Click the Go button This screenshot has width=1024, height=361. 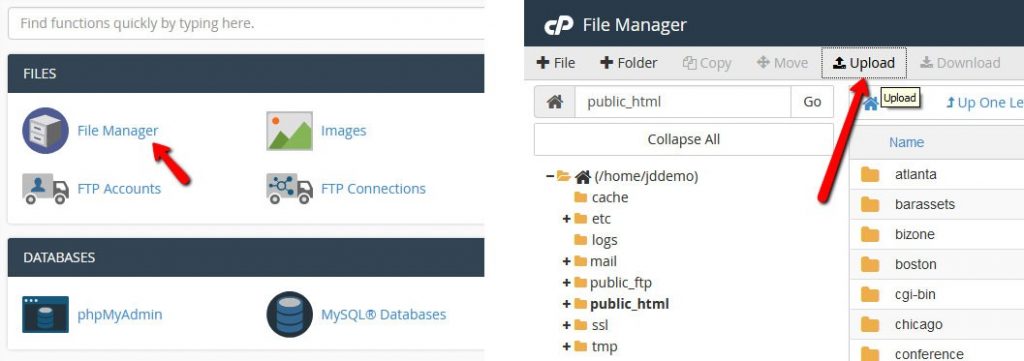pyautogui.click(x=812, y=102)
